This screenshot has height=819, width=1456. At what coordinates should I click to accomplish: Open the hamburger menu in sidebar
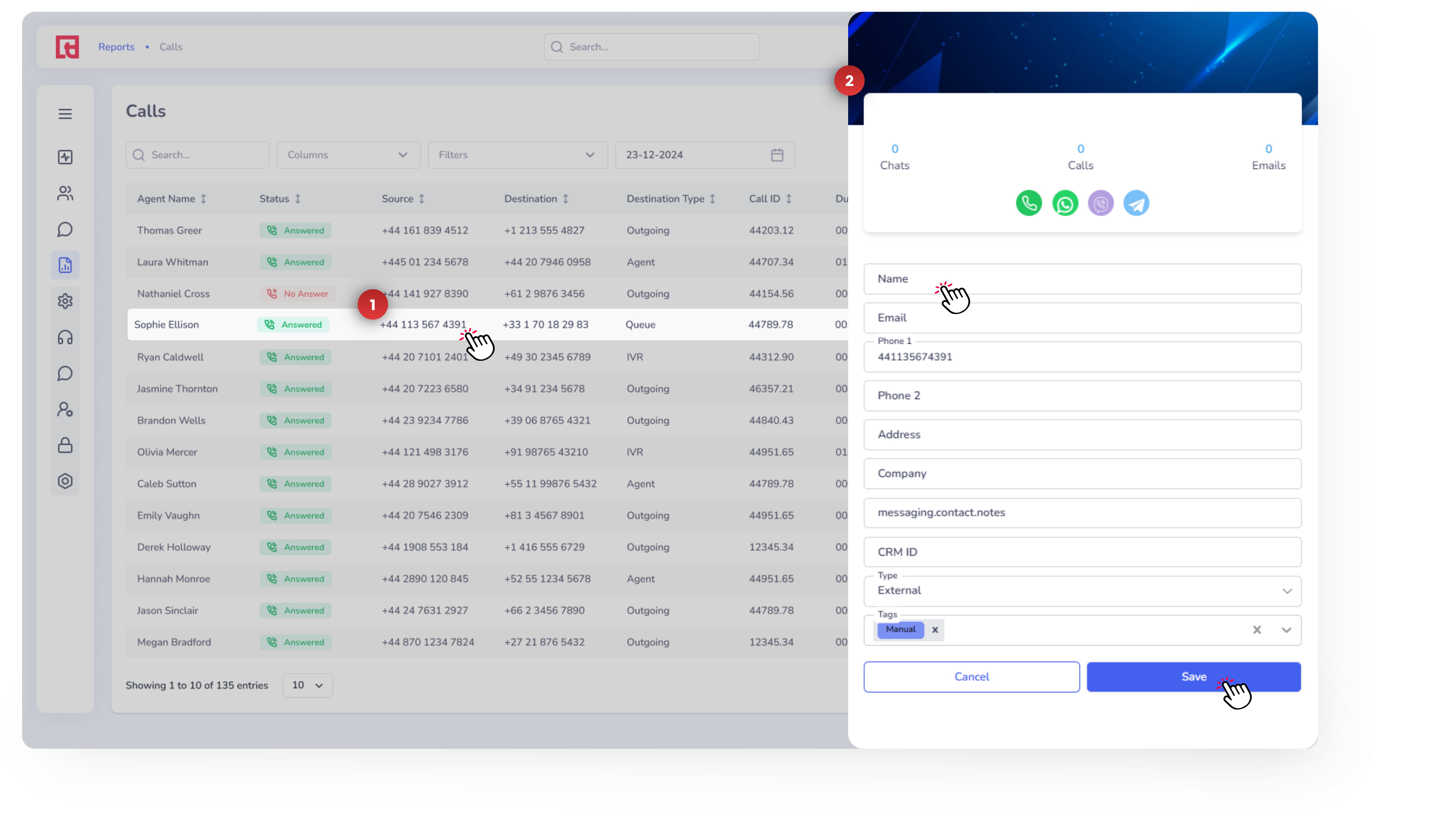65,114
